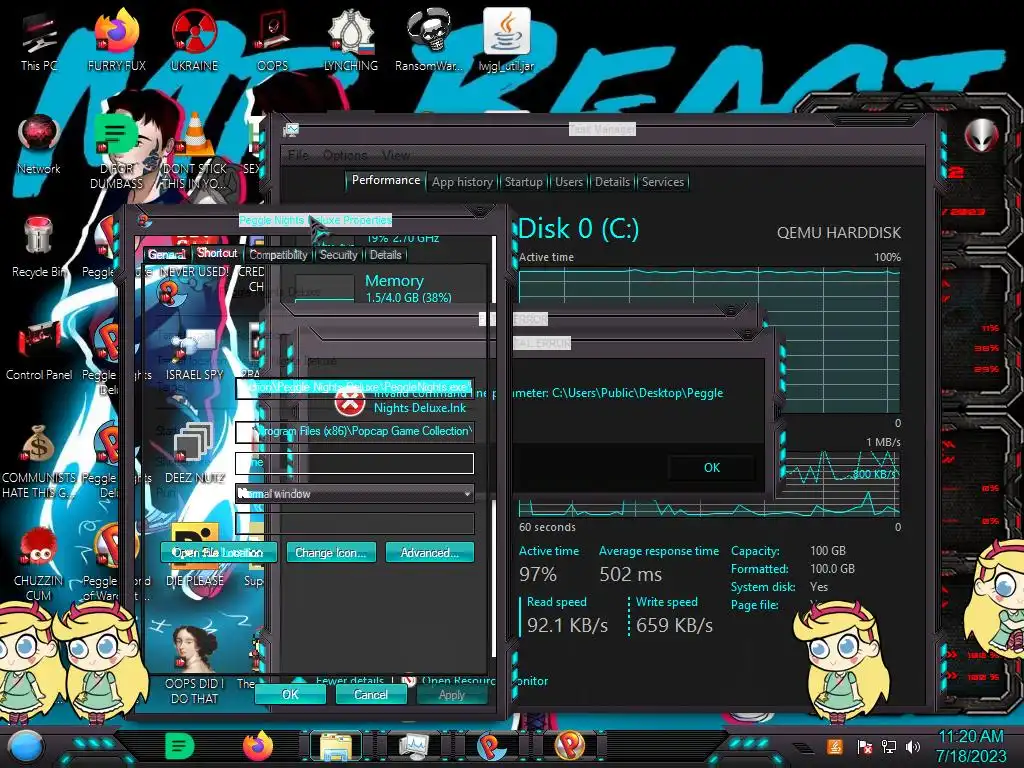Click the Comment field below Run dropdown
The image size is (1024, 768).
tap(354, 524)
